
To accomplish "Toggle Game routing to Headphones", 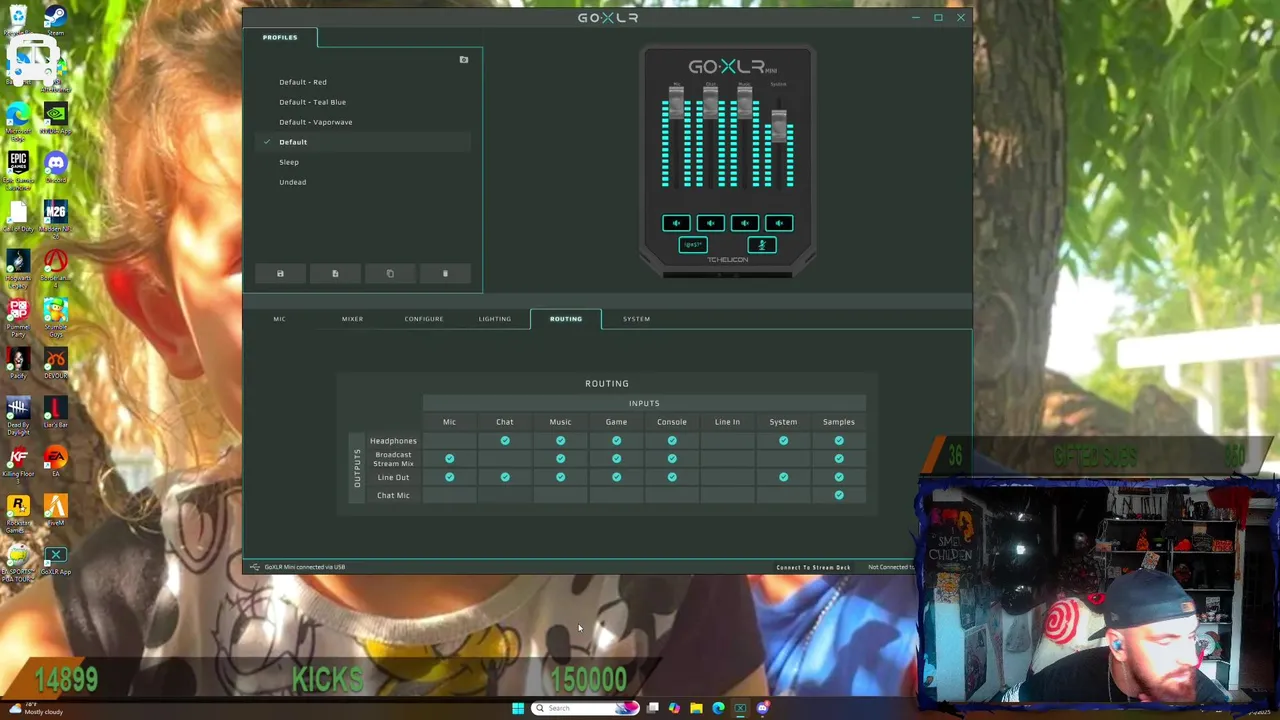I will pyautogui.click(x=616, y=440).
